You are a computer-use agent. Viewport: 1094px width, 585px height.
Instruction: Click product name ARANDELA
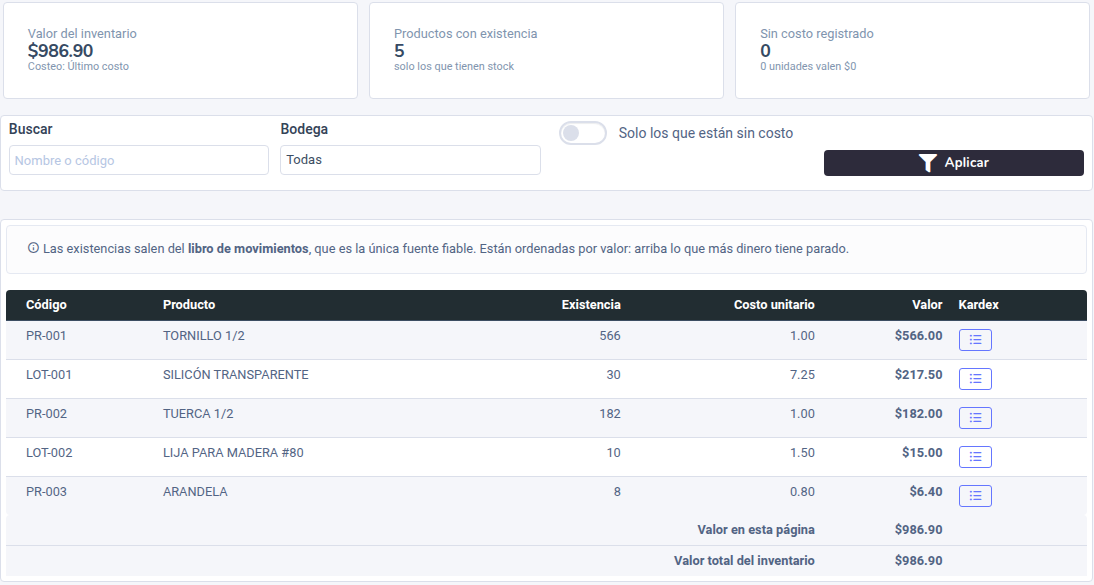click(x=195, y=492)
